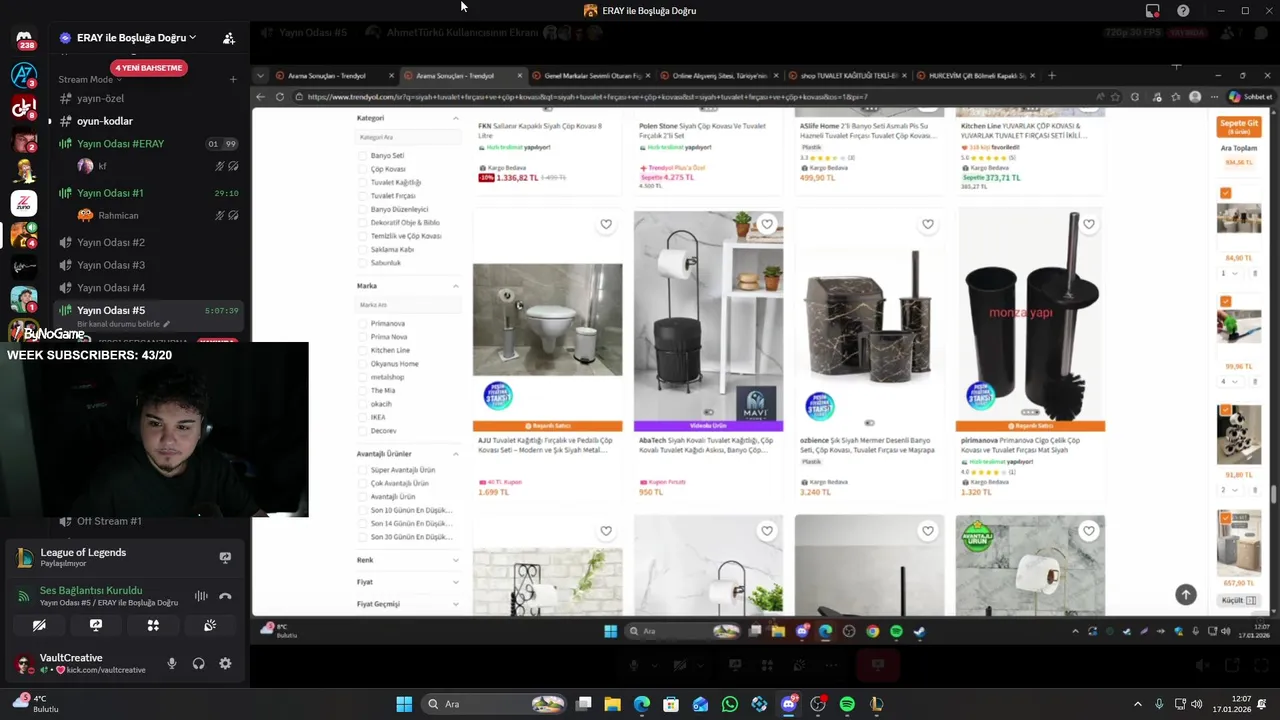Set channel status via Bir kanal durumu belirle
Image resolution: width=1280 pixels, height=720 pixels.
pyautogui.click(x=123, y=324)
